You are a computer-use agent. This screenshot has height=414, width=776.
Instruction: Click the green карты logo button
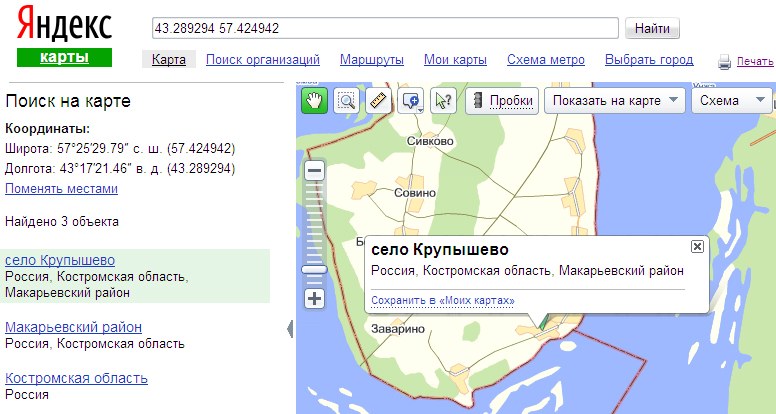64,57
